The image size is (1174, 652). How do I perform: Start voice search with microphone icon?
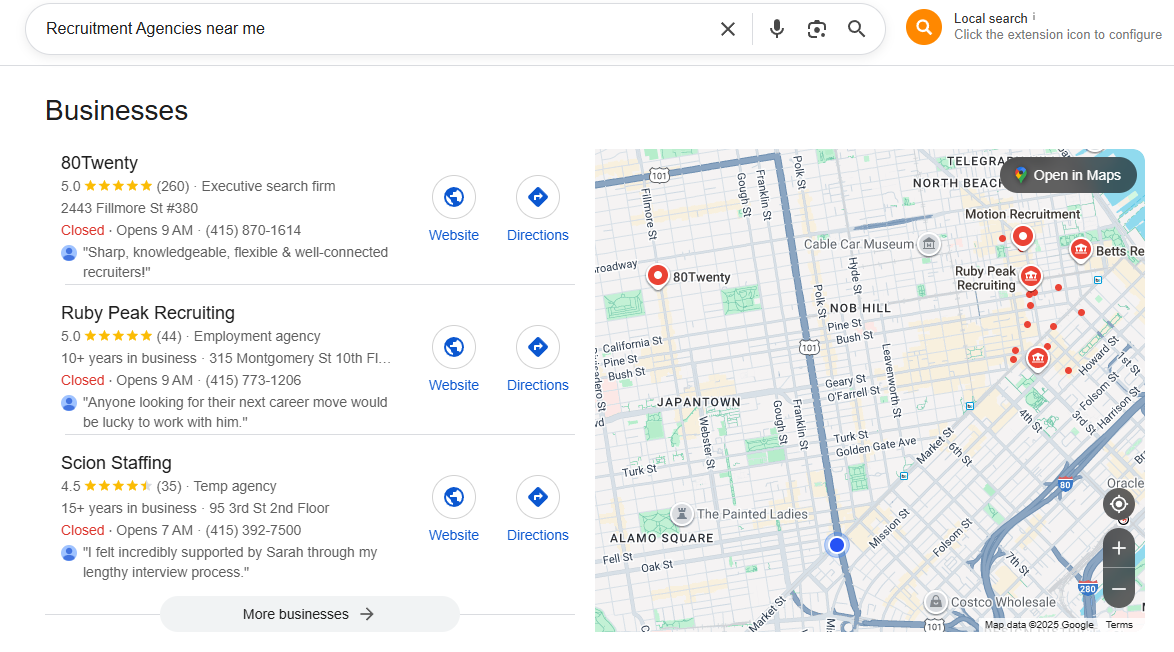pyautogui.click(x=777, y=29)
